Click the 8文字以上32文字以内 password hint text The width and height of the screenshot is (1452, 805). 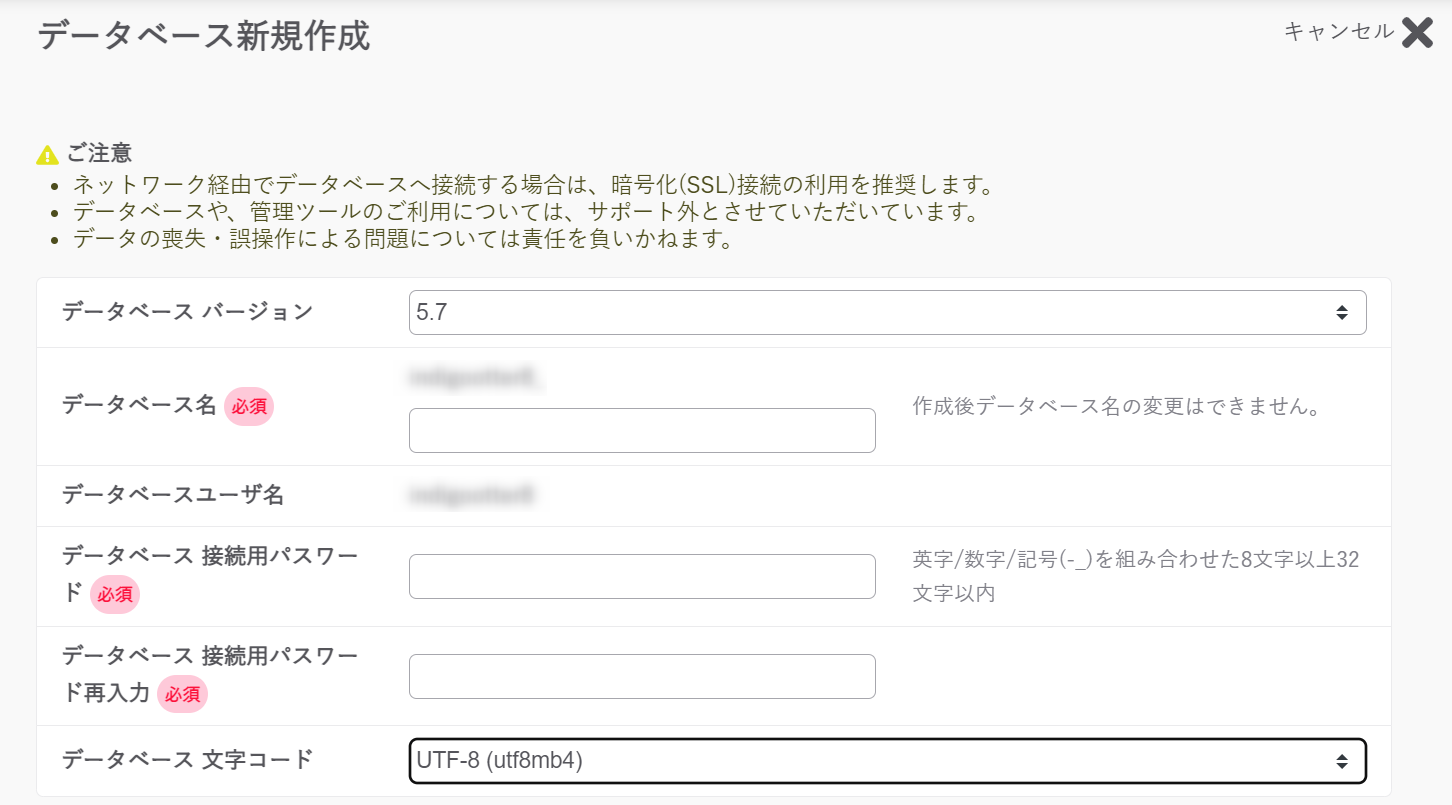point(1136,576)
